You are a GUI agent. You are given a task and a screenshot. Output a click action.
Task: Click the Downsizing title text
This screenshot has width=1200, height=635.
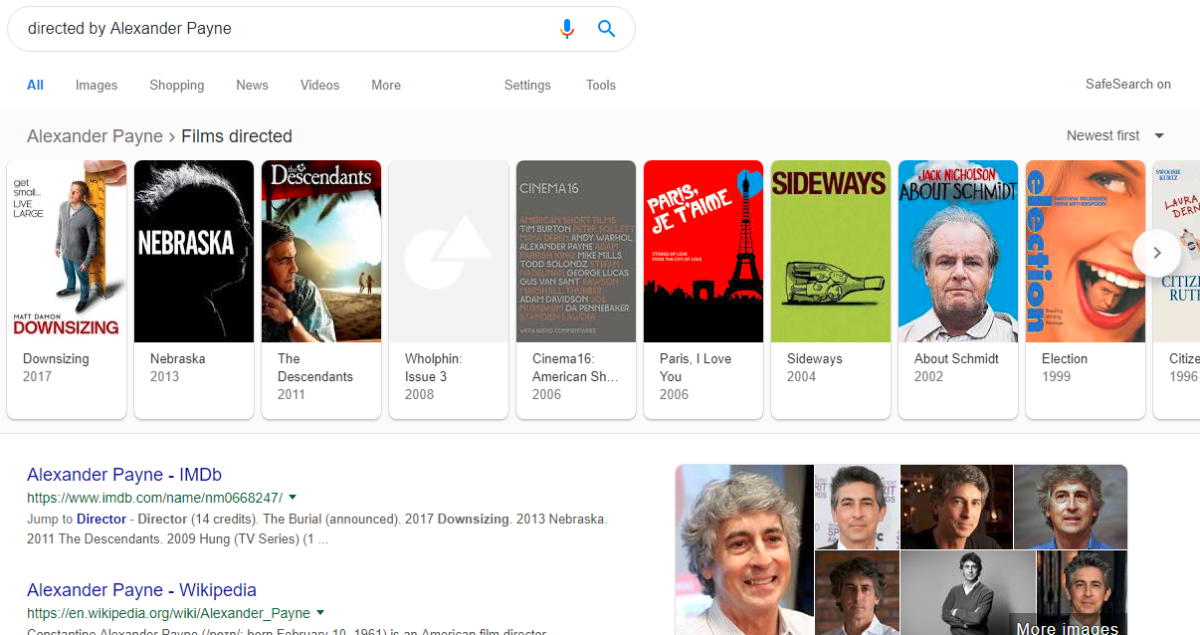(x=56, y=359)
